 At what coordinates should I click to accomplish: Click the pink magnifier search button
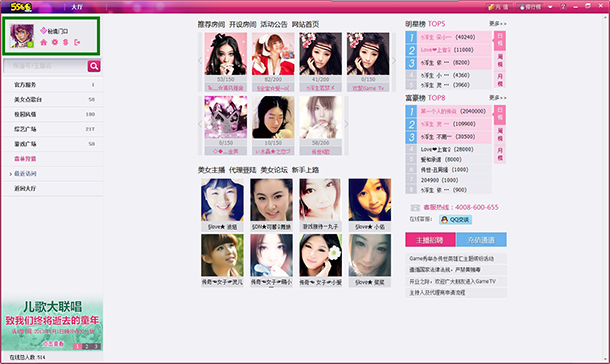click(94, 66)
